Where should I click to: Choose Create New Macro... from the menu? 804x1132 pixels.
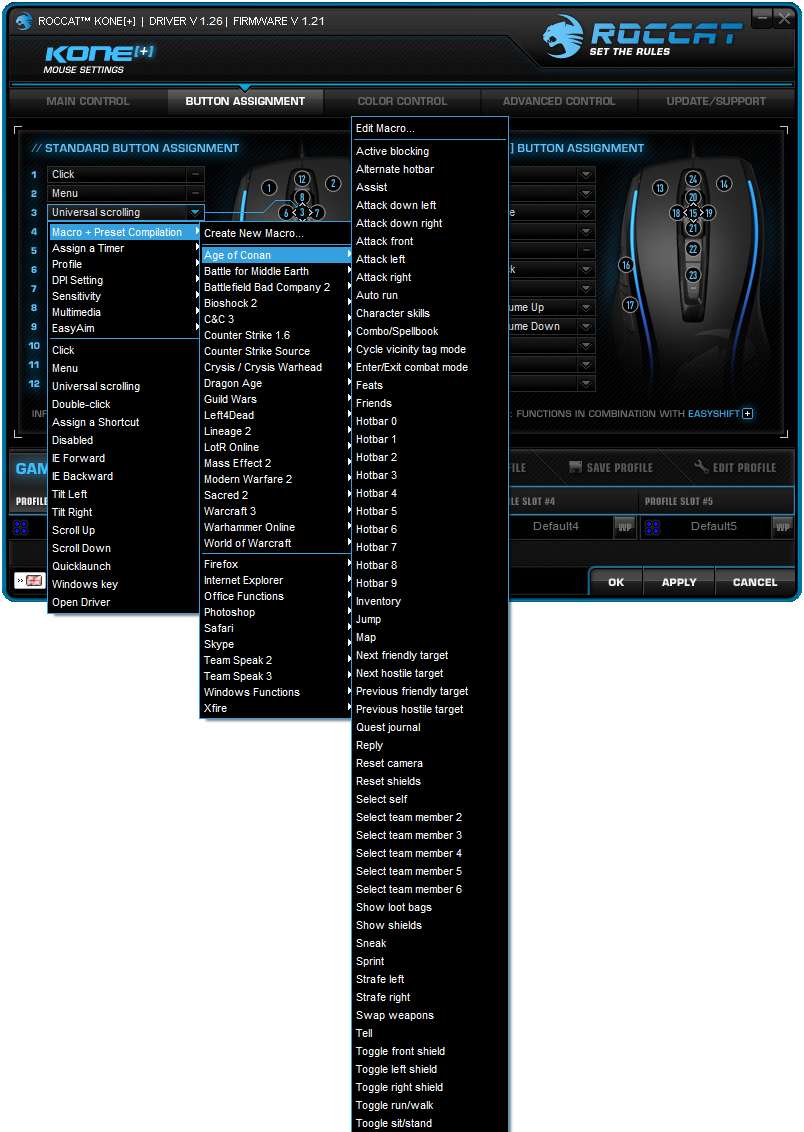(x=276, y=233)
